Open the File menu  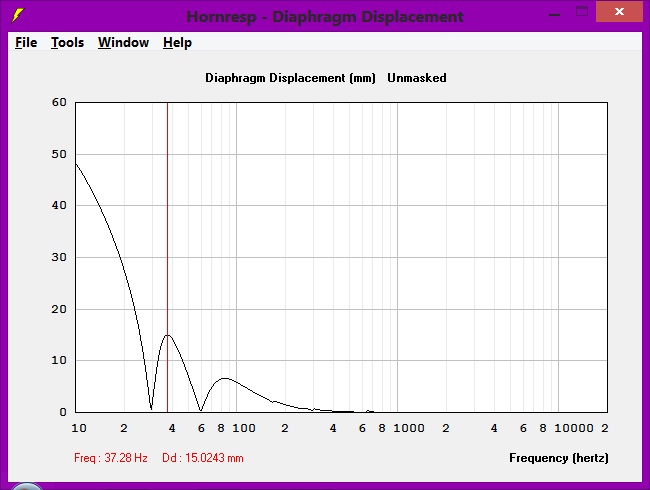26,42
